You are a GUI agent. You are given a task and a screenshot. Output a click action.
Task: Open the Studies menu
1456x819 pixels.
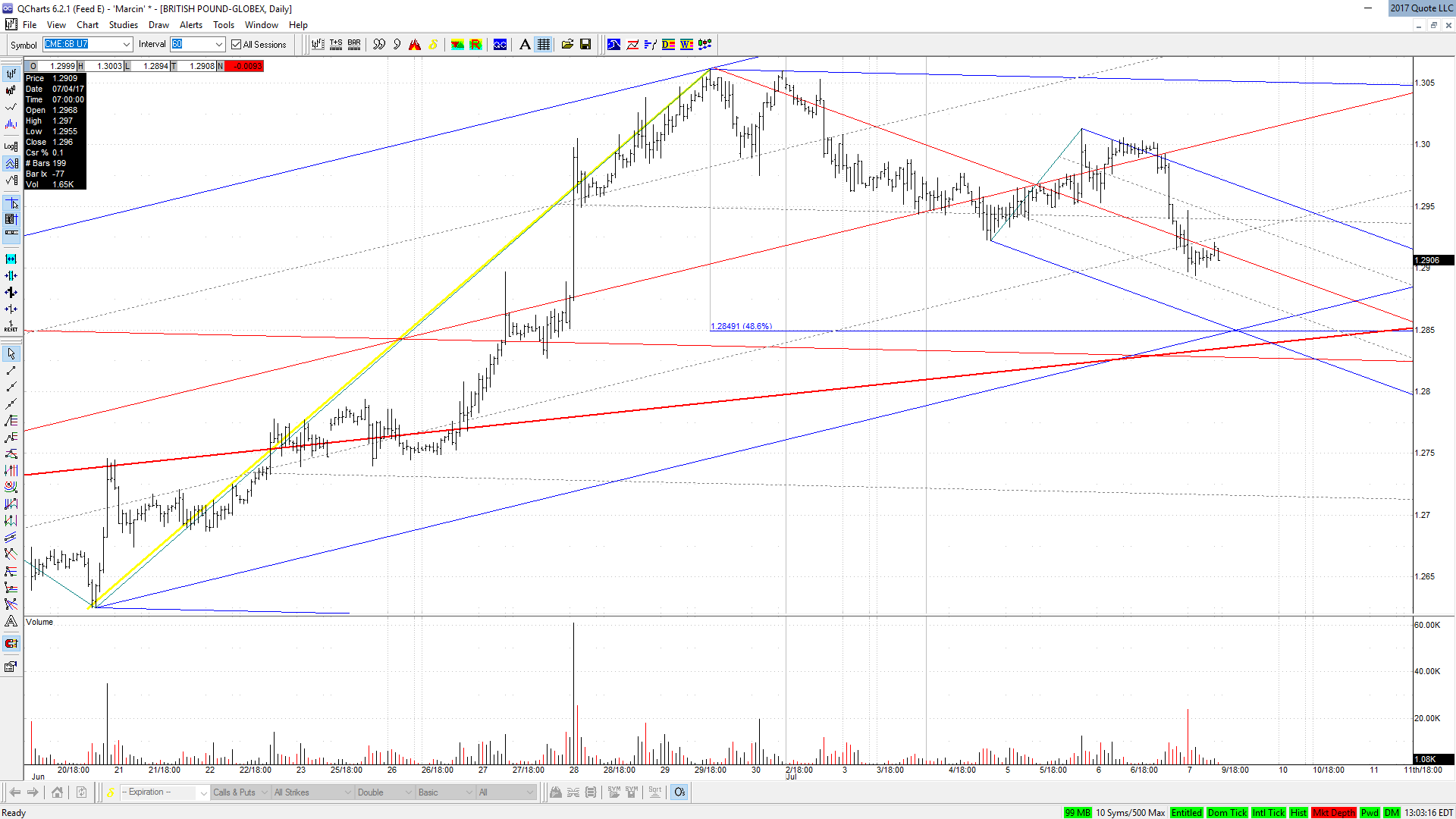coord(123,25)
